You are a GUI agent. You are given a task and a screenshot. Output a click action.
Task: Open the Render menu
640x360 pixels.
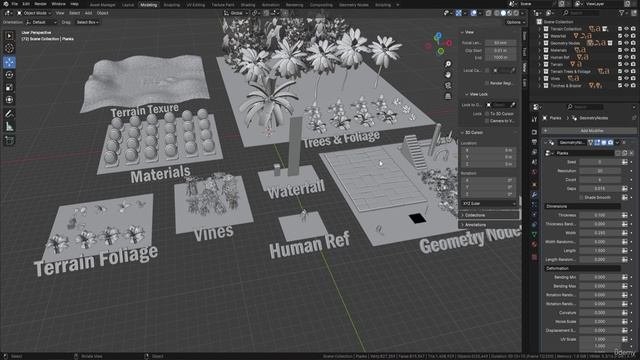tap(40, 4)
